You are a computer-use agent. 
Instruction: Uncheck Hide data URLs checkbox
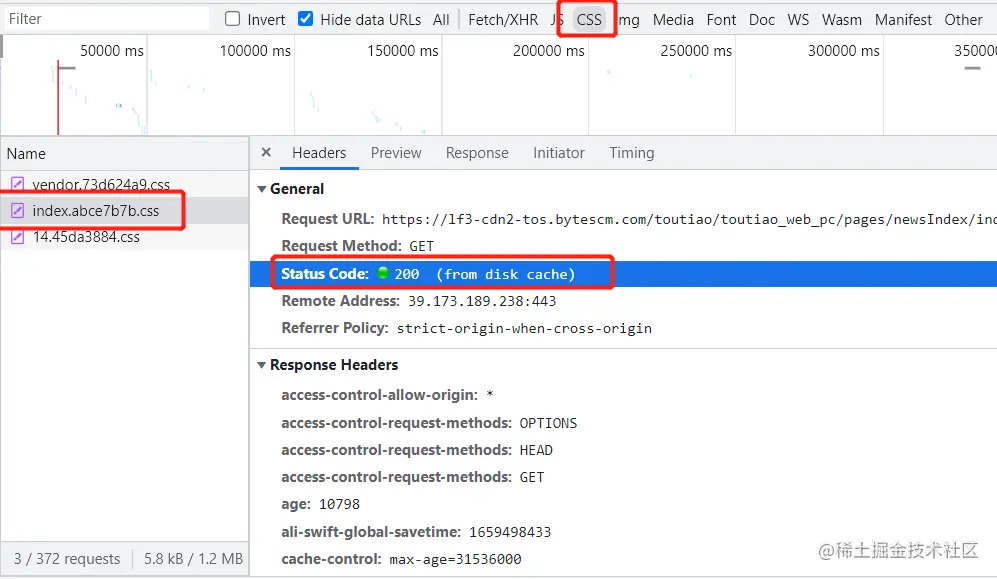pyautogui.click(x=306, y=19)
